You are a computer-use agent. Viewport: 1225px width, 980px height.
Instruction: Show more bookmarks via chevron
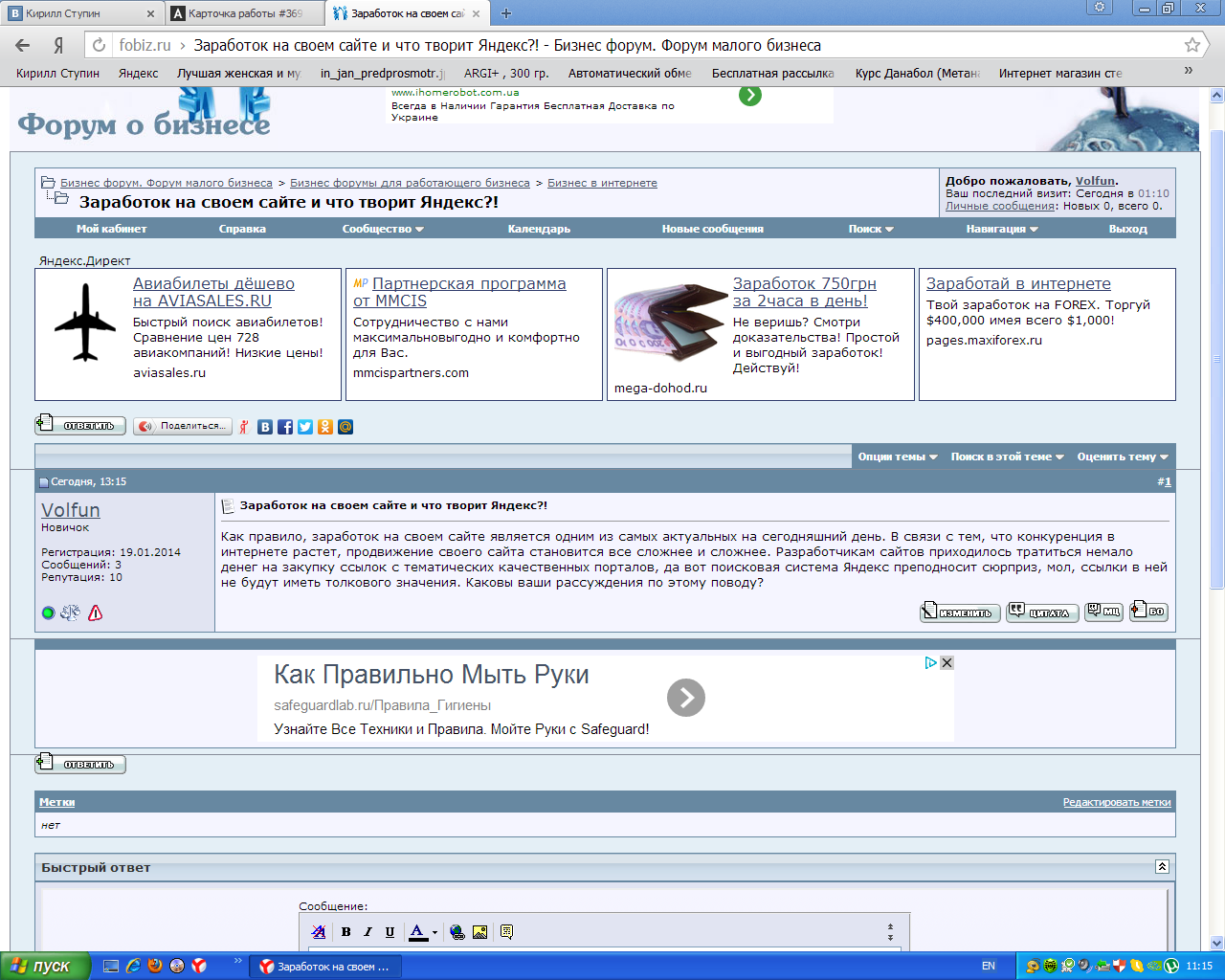point(1189,71)
